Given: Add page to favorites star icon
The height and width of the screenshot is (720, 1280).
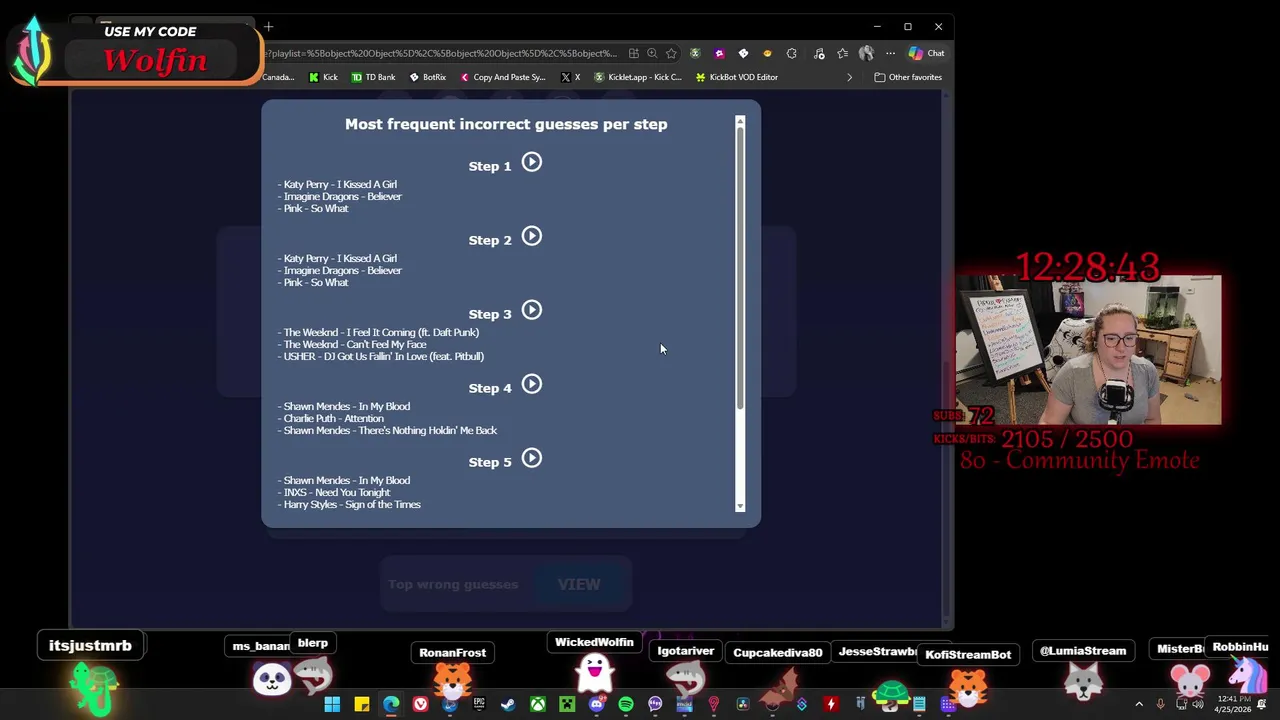Looking at the screenshot, I should pos(671,53).
